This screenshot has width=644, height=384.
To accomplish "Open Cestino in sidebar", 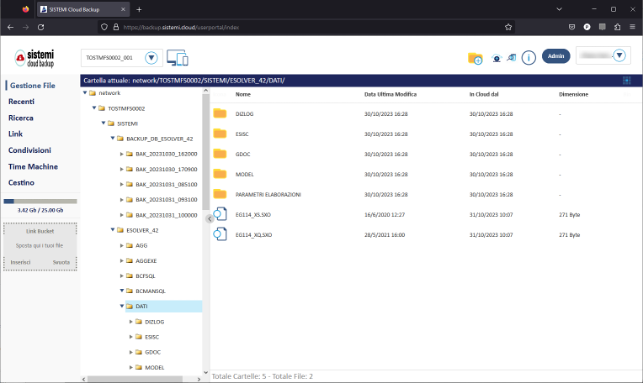I will 21,183.
